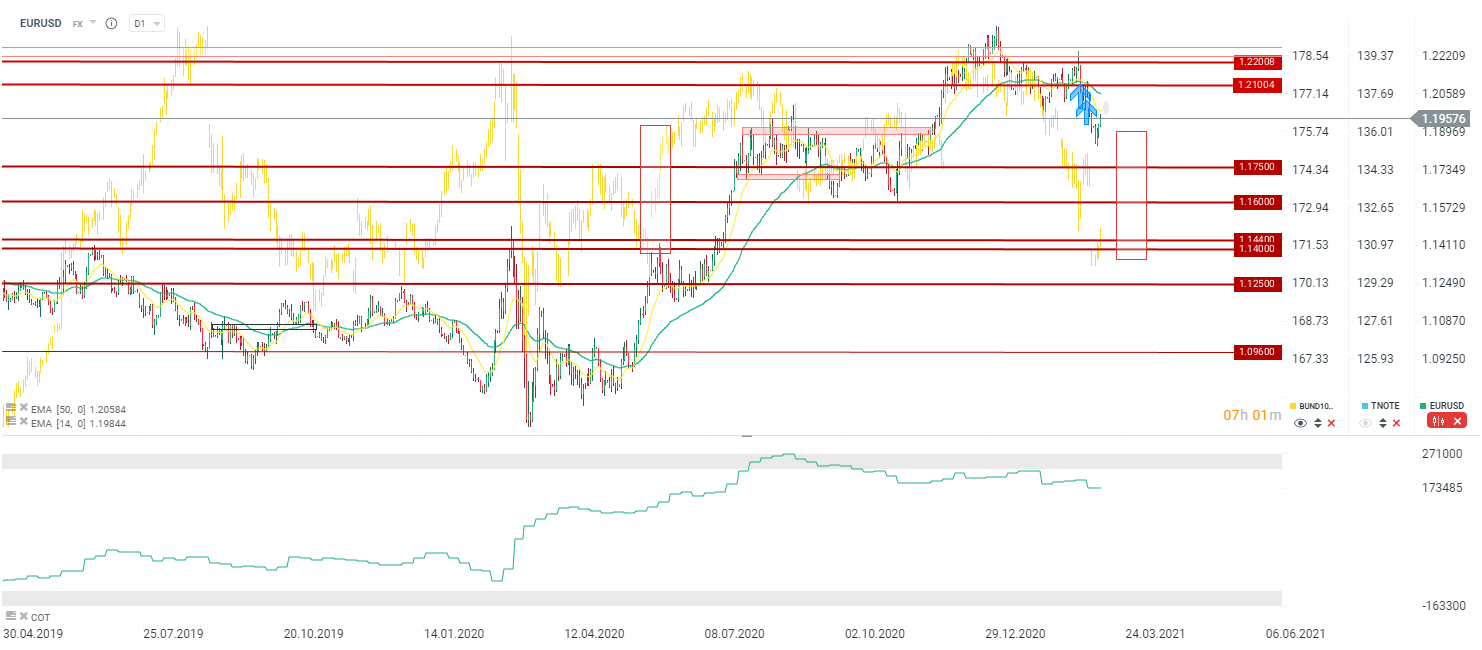
Task: Click the 24.03.2021 date on time axis
Action: click(x=1155, y=634)
